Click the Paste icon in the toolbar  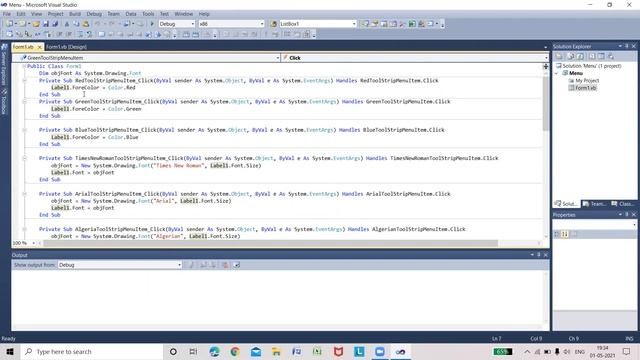click(x=86, y=24)
